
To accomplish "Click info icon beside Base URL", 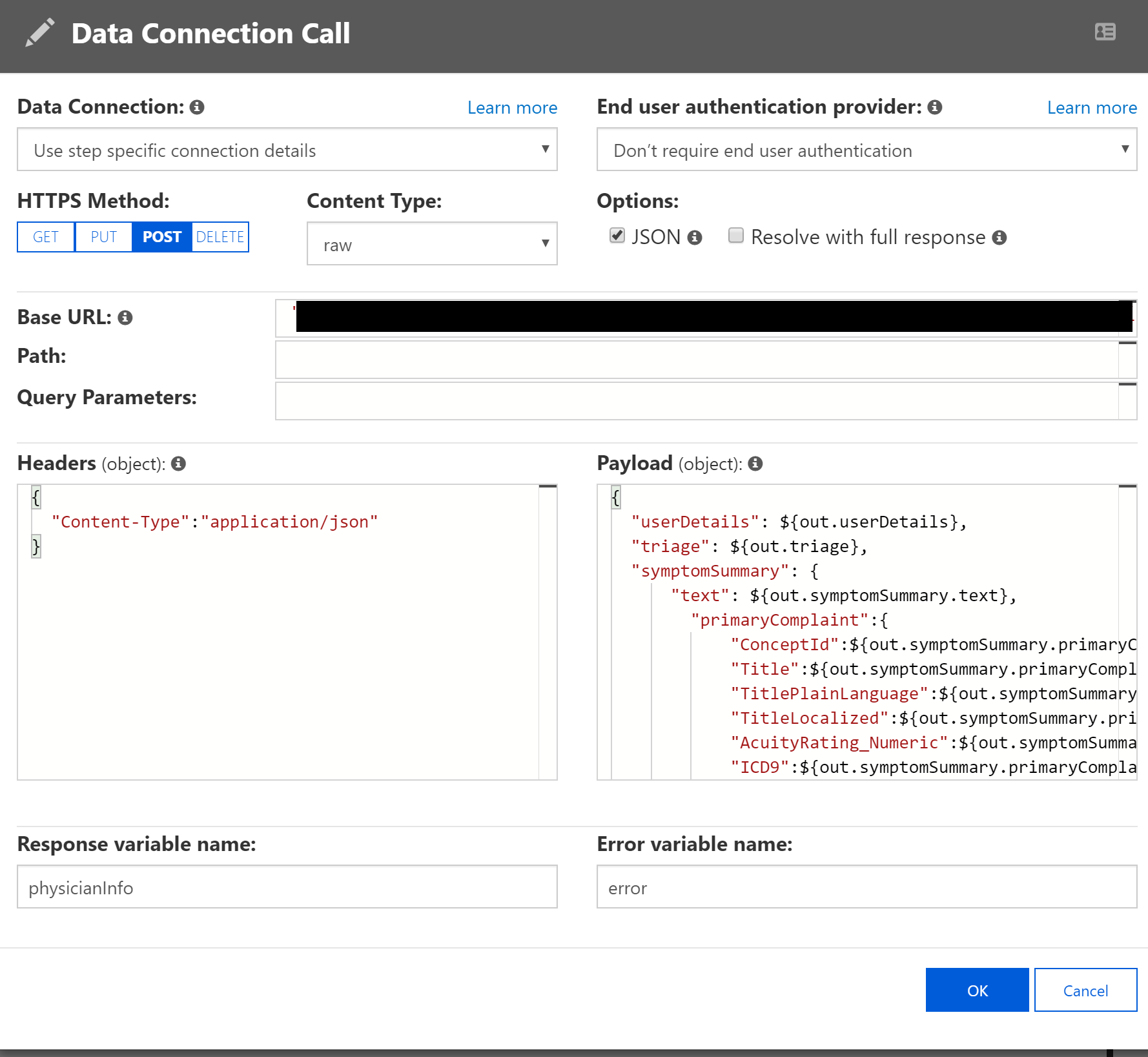I will 125,318.
